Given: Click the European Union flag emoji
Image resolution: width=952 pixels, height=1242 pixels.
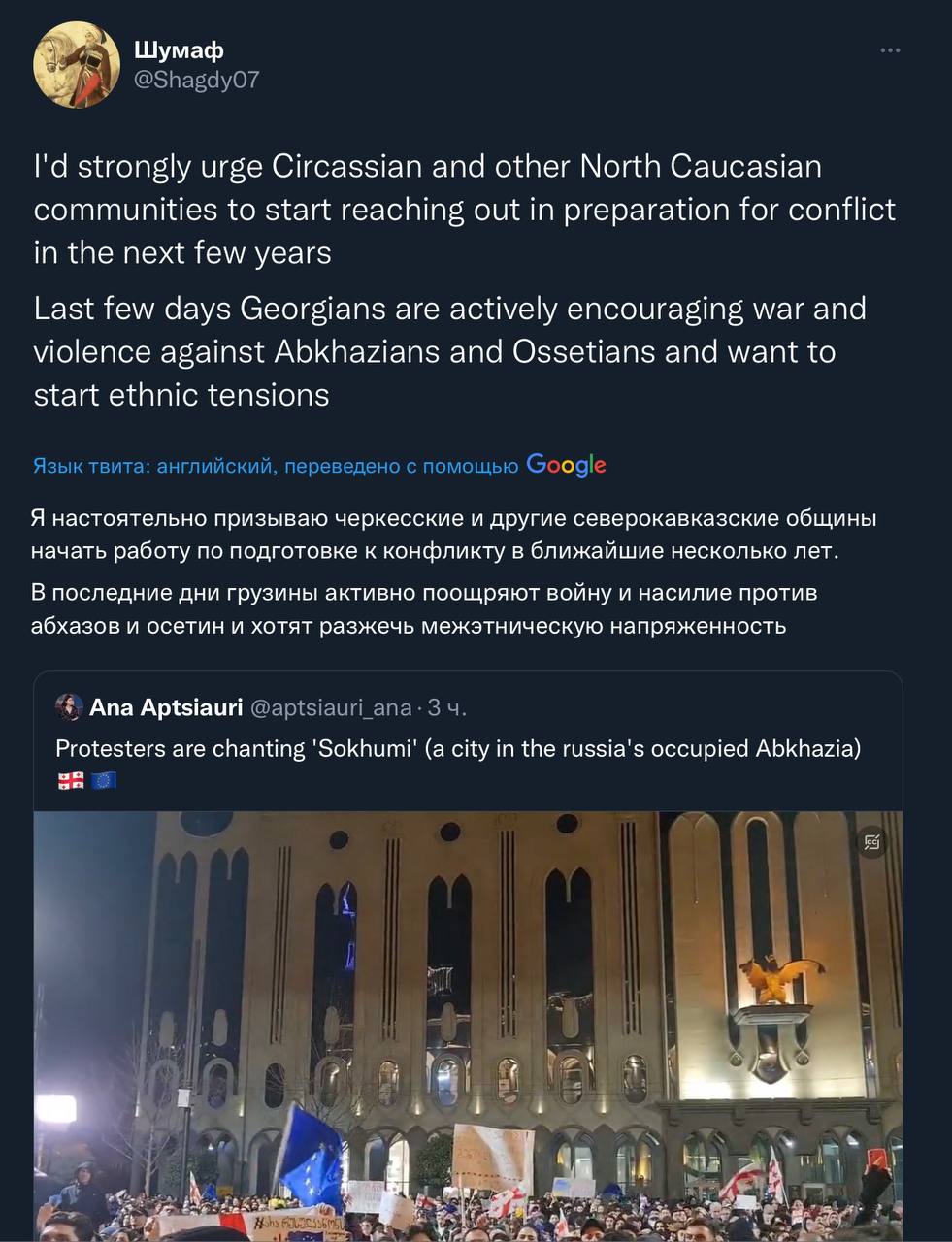Looking at the screenshot, I should click(104, 780).
